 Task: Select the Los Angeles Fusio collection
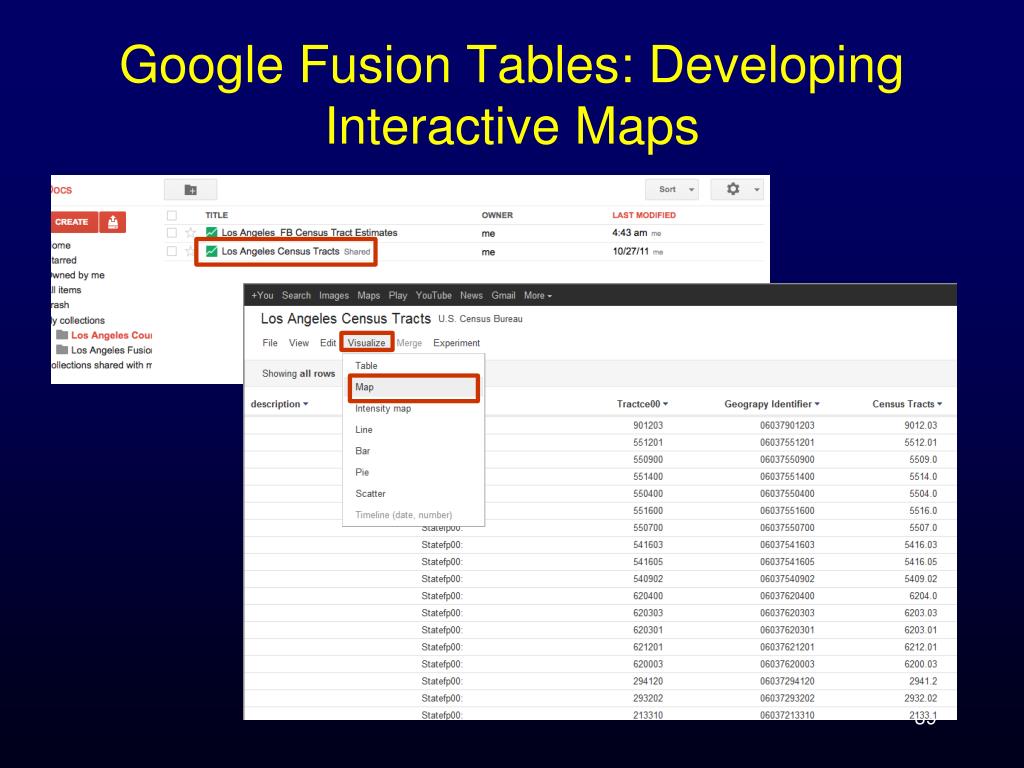tap(111, 350)
